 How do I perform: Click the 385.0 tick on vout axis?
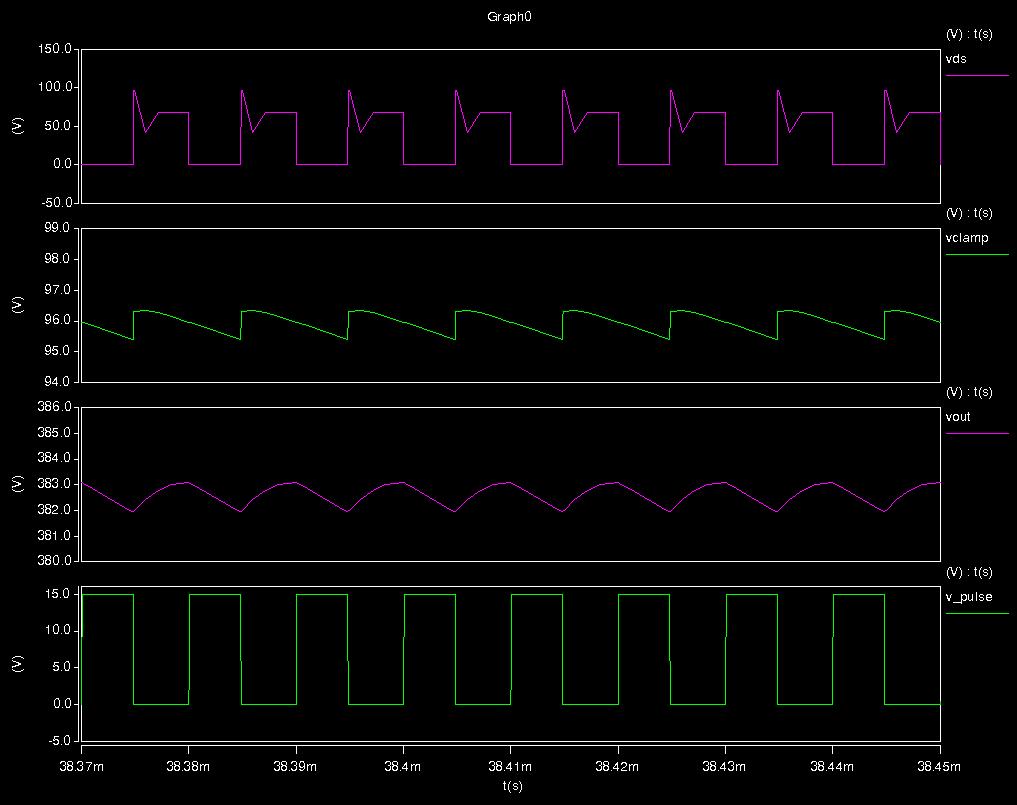coord(55,433)
